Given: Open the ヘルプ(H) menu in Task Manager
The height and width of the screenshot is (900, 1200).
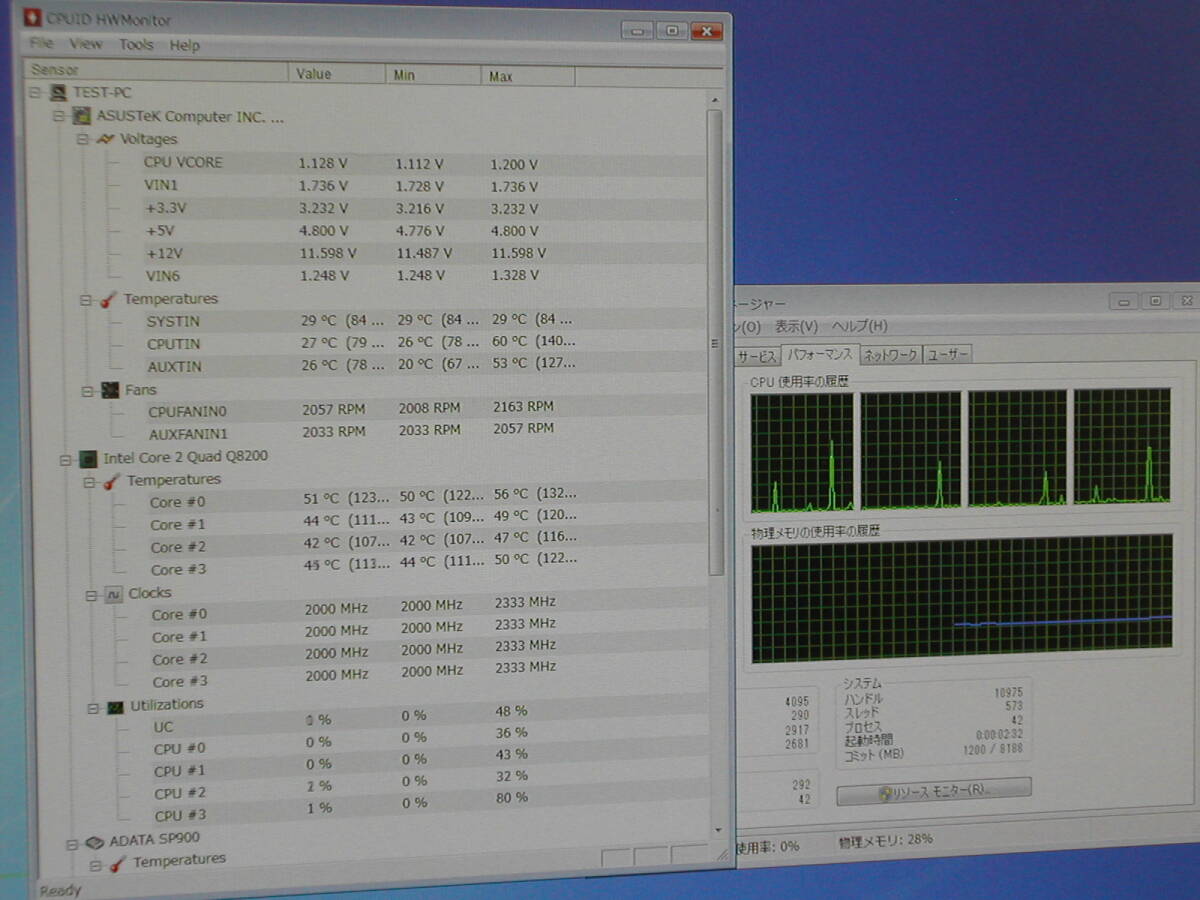Looking at the screenshot, I should tap(860, 326).
